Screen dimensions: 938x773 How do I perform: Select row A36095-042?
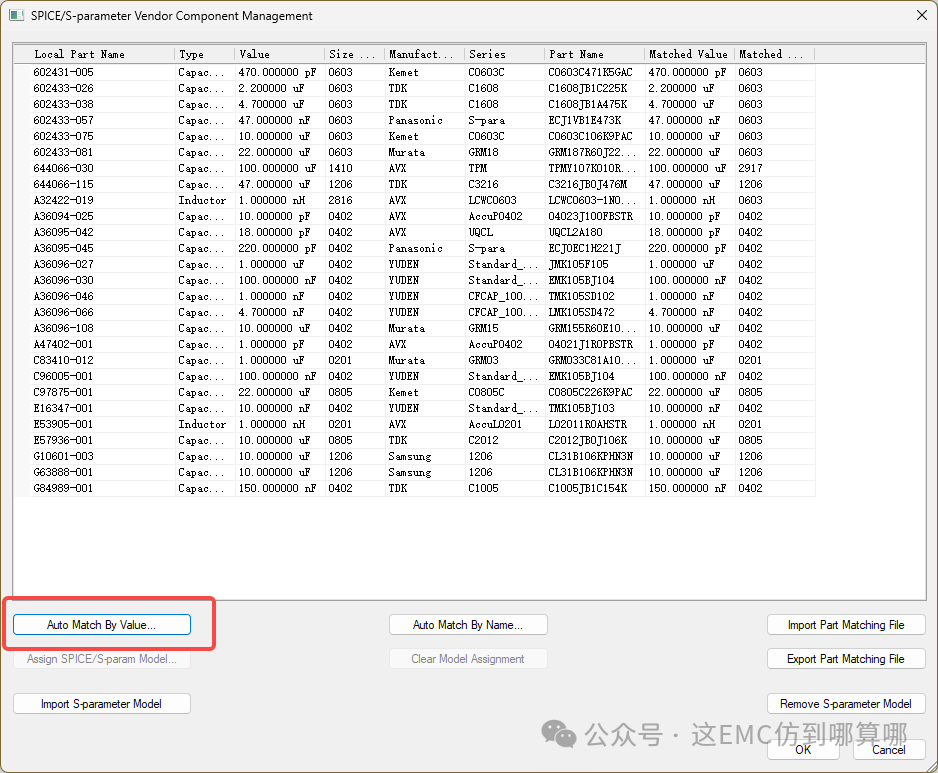[x=415, y=232]
